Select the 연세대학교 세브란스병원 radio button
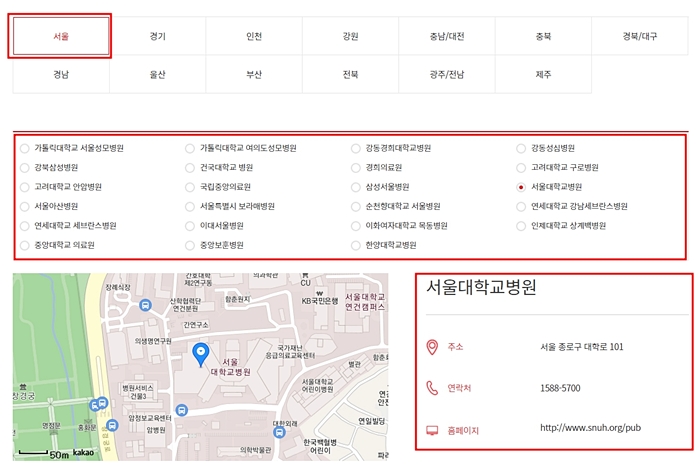Image resolution: width=700 pixels, height=467 pixels. [25, 226]
